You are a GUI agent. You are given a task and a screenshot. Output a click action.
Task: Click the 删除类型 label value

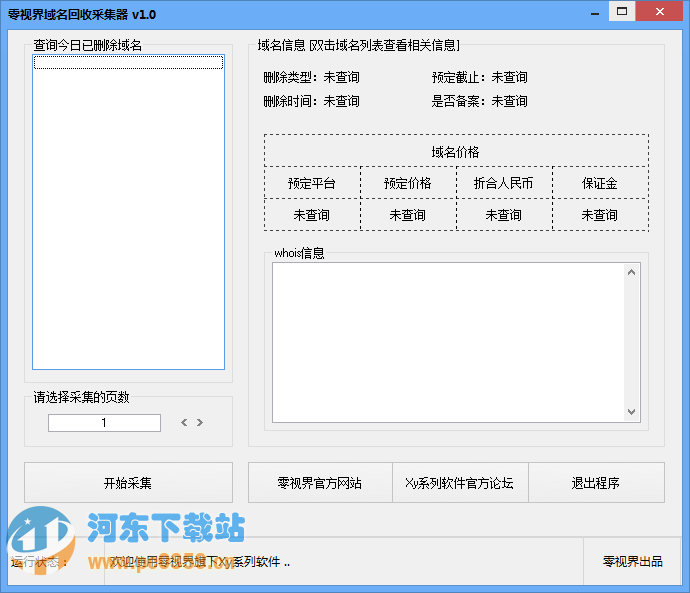click(x=341, y=77)
